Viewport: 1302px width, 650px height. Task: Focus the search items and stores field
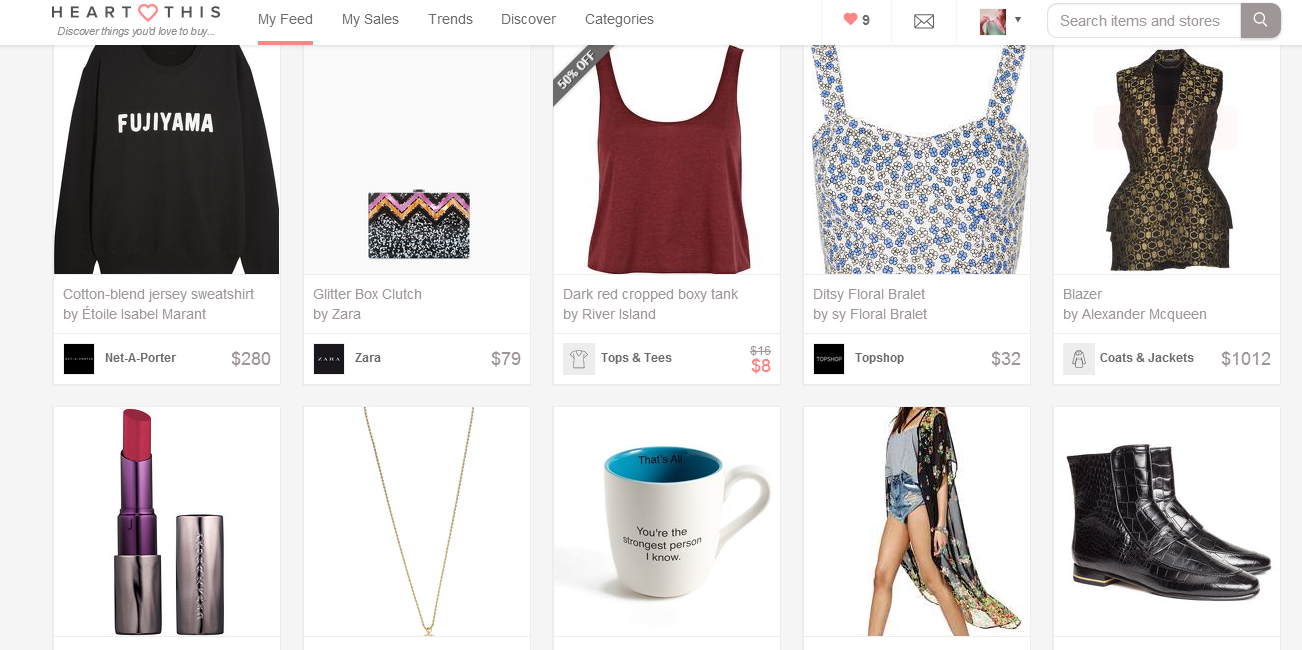pos(1142,21)
